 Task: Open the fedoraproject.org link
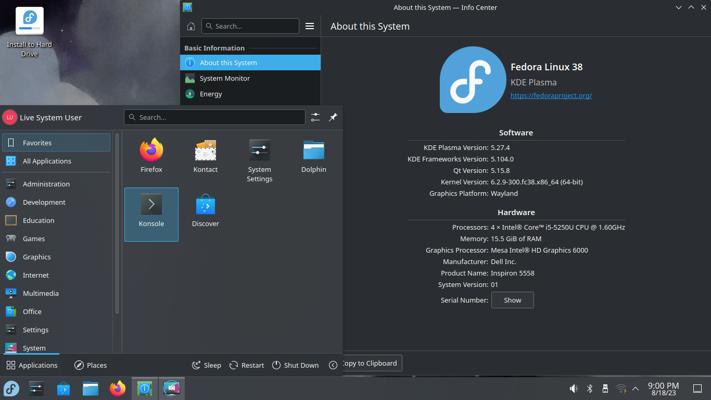pos(550,95)
